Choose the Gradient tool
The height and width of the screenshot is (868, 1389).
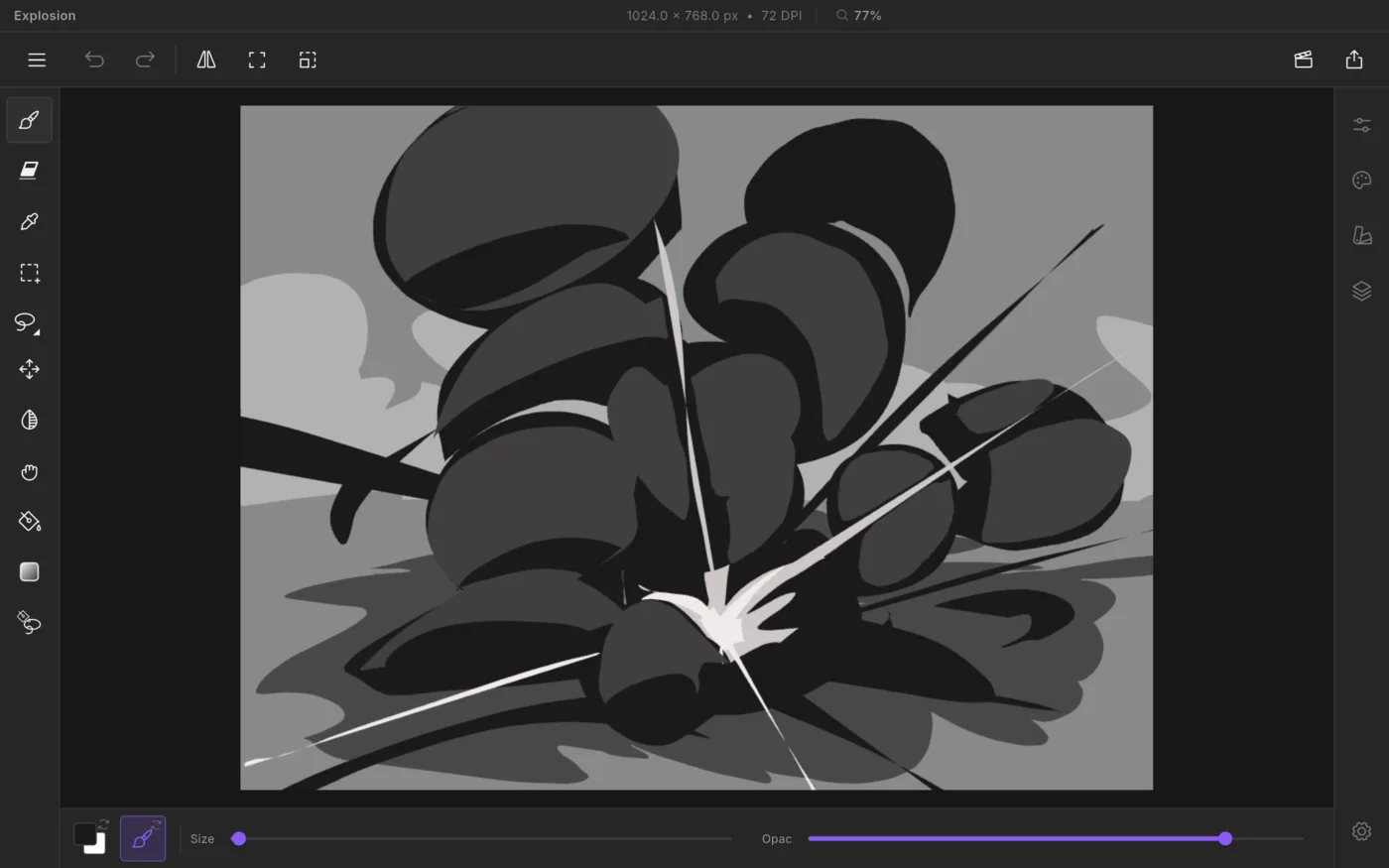tap(30, 572)
